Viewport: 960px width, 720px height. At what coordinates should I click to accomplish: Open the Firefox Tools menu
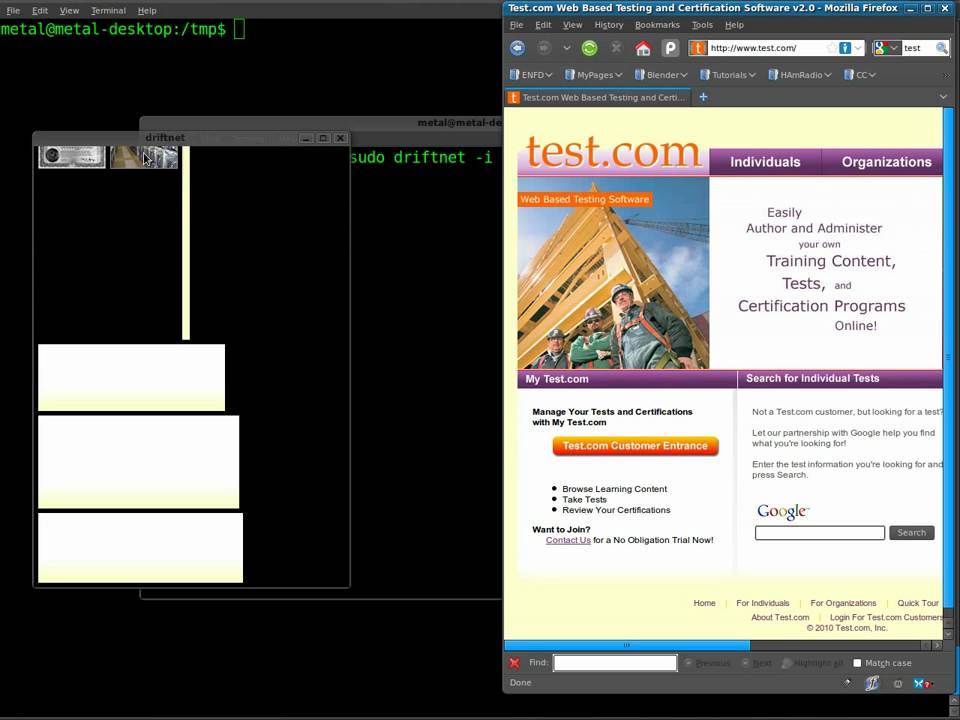point(702,25)
